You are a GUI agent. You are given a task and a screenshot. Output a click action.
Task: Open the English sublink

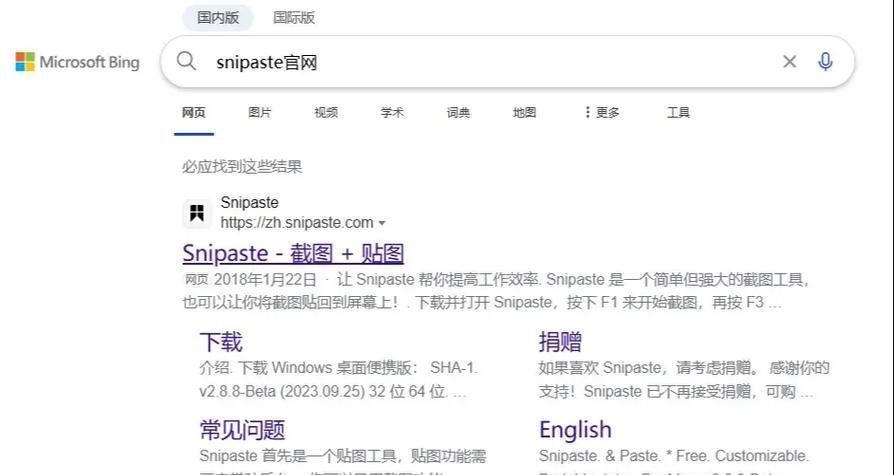point(575,430)
